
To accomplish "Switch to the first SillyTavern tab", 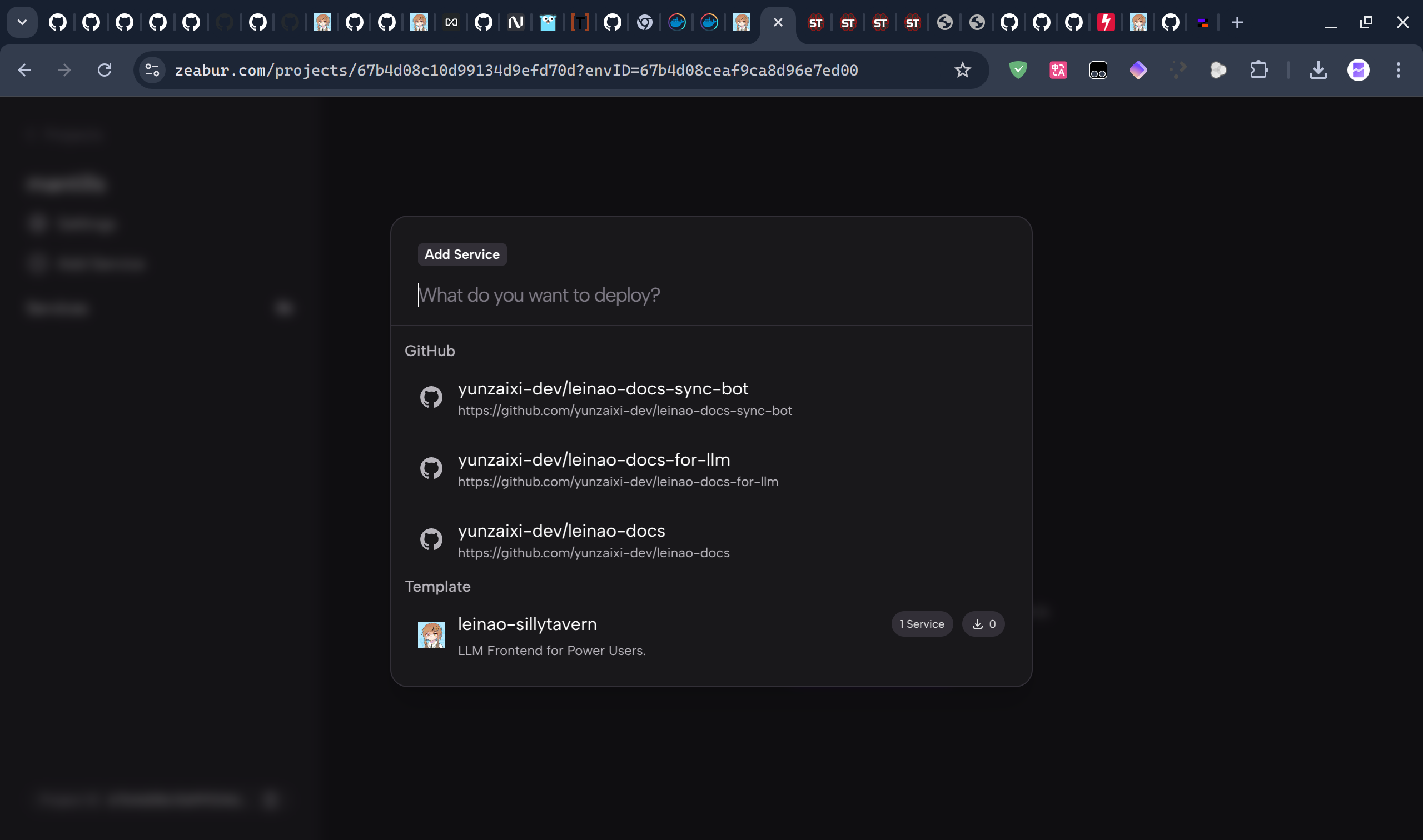I will pos(816,23).
